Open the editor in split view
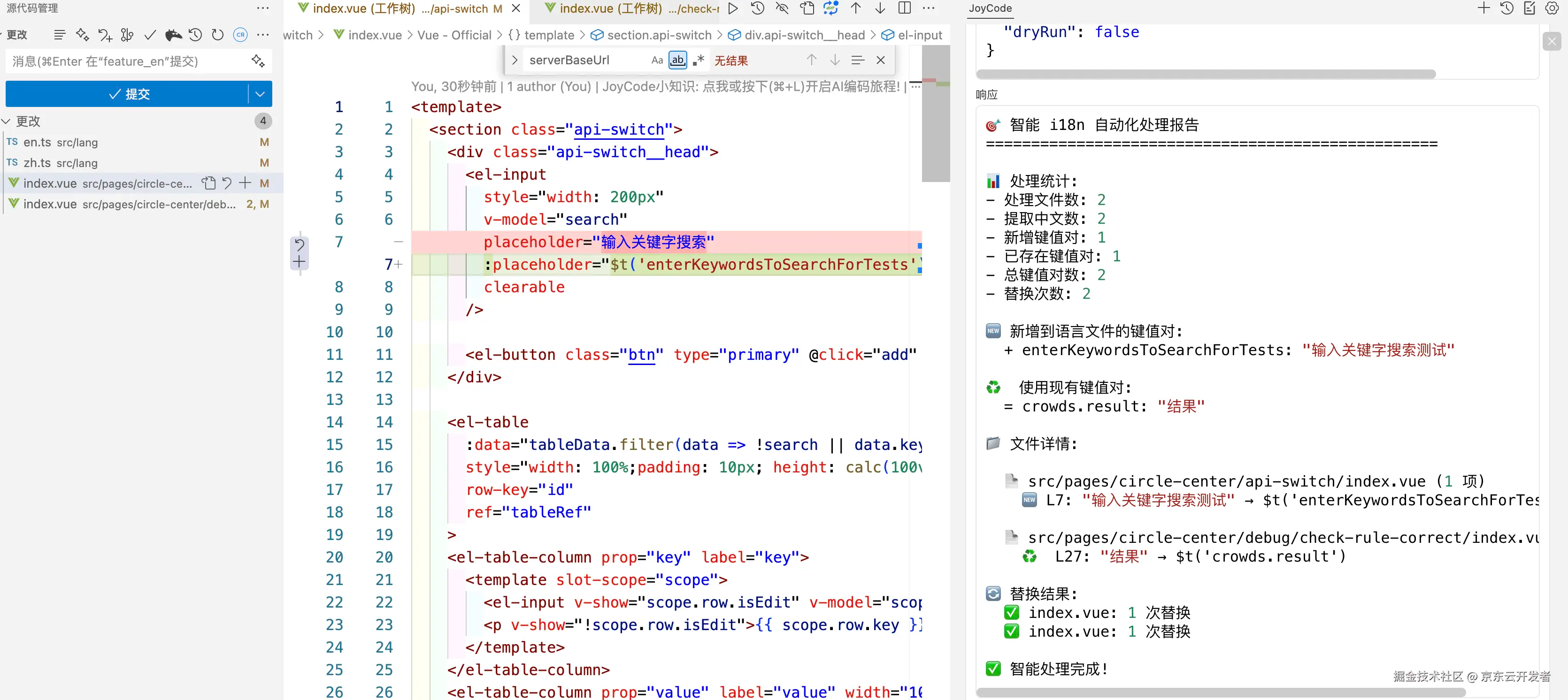Image resolution: width=1568 pixels, height=700 pixels. 904,8
